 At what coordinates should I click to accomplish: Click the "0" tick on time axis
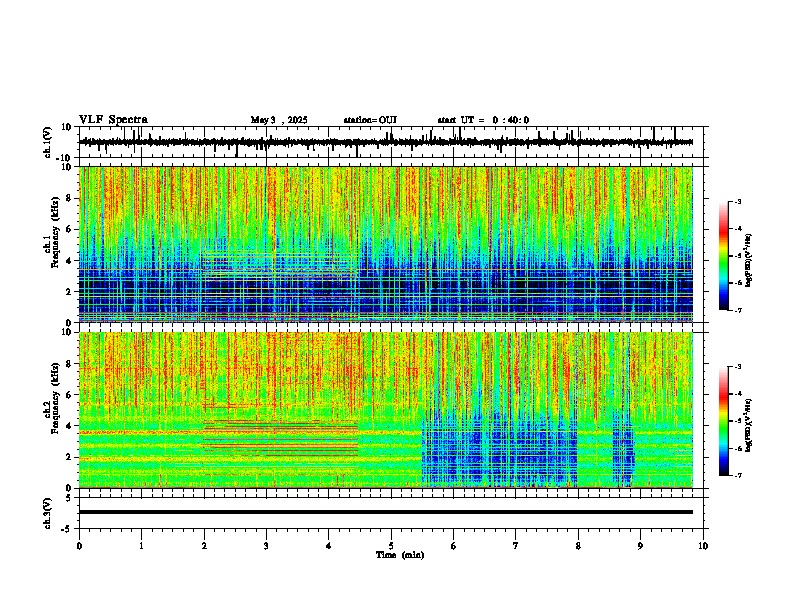click(x=79, y=546)
